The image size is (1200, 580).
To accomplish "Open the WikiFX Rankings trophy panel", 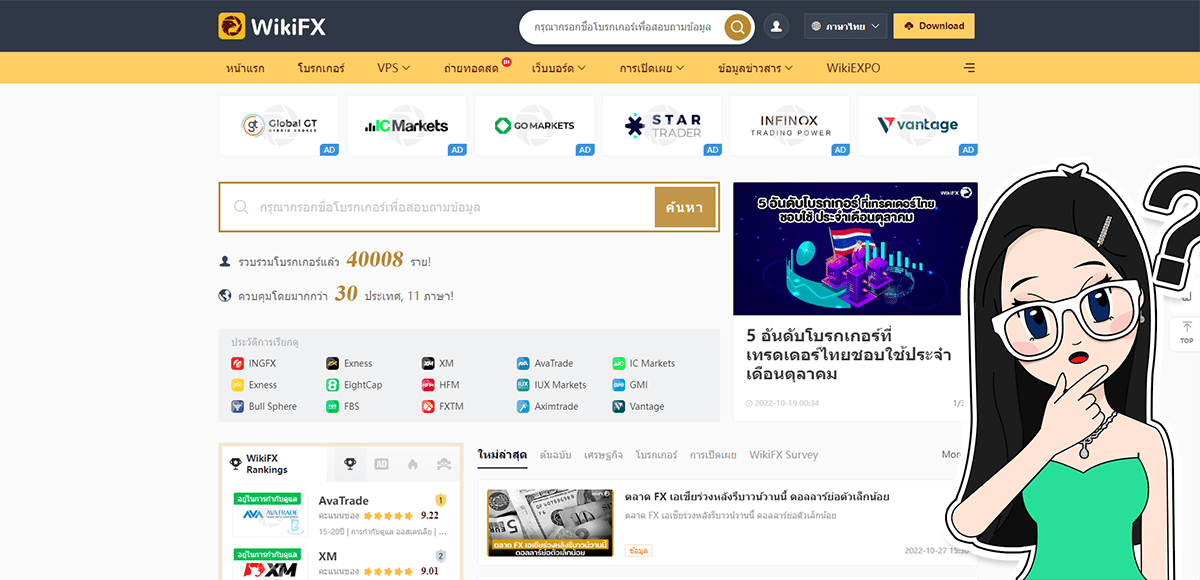I will point(350,463).
